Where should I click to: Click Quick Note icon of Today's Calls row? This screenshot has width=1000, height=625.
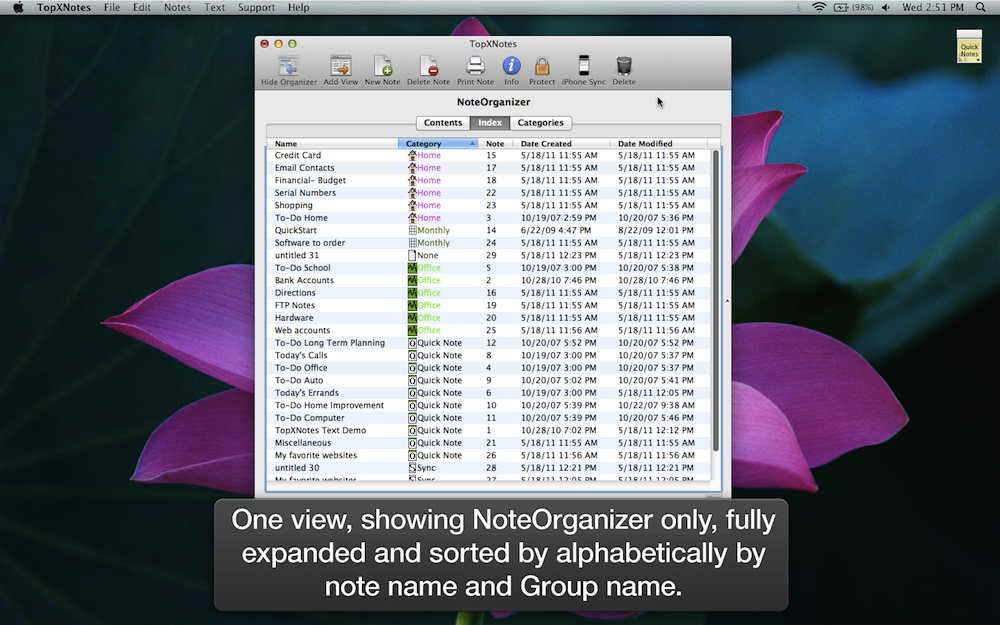point(412,355)
